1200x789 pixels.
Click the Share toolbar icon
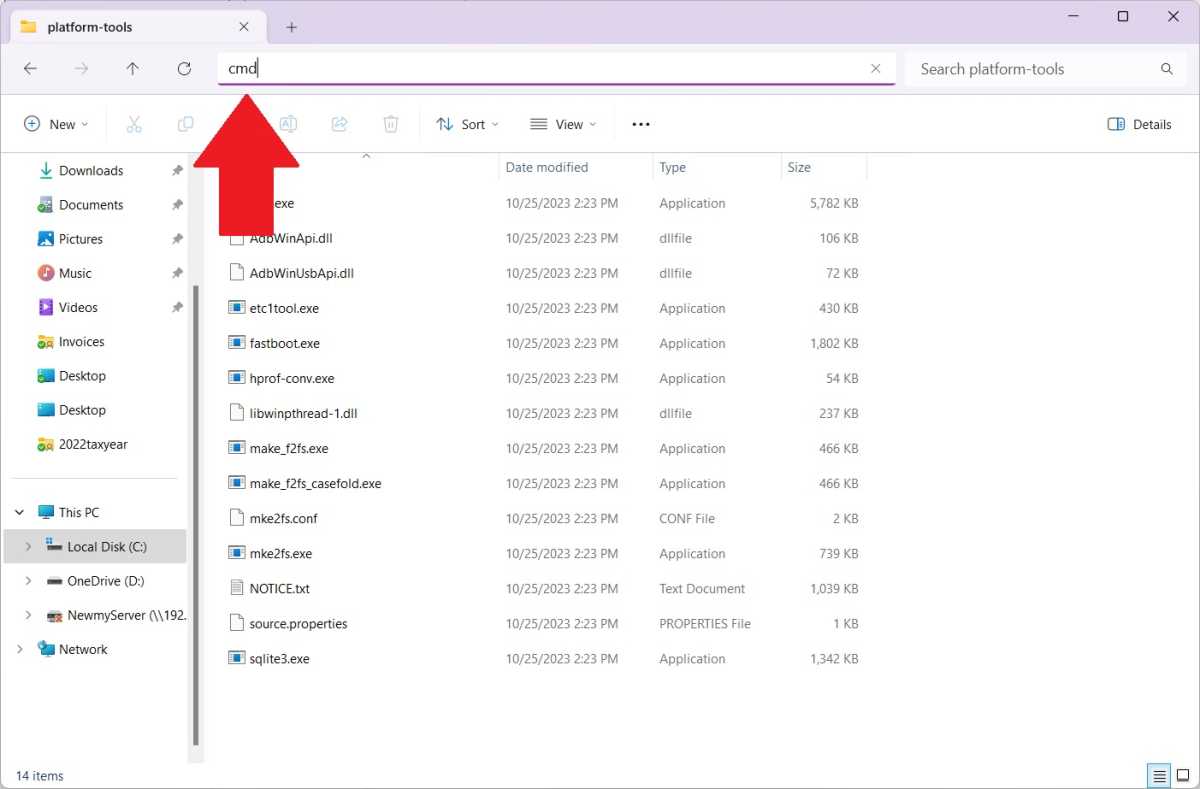[x=339, y=124]
